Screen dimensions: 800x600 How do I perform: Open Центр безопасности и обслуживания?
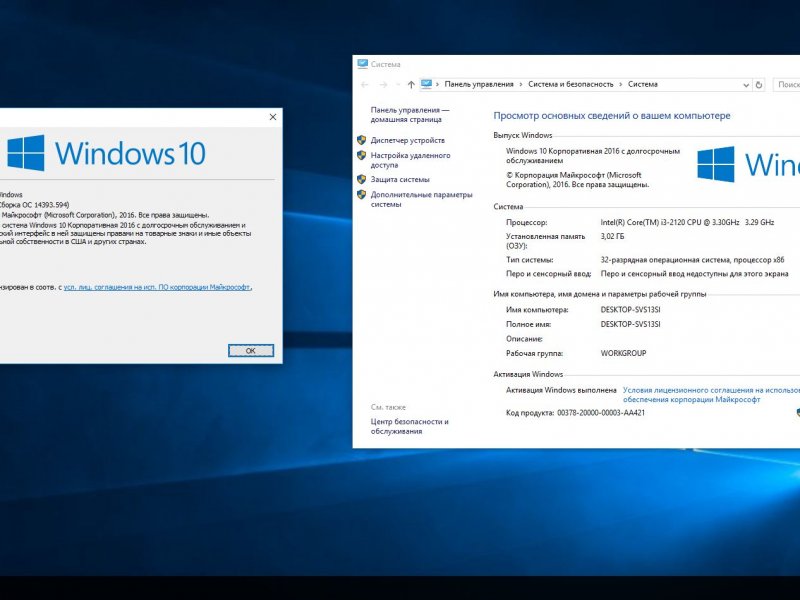pos(409,427)
